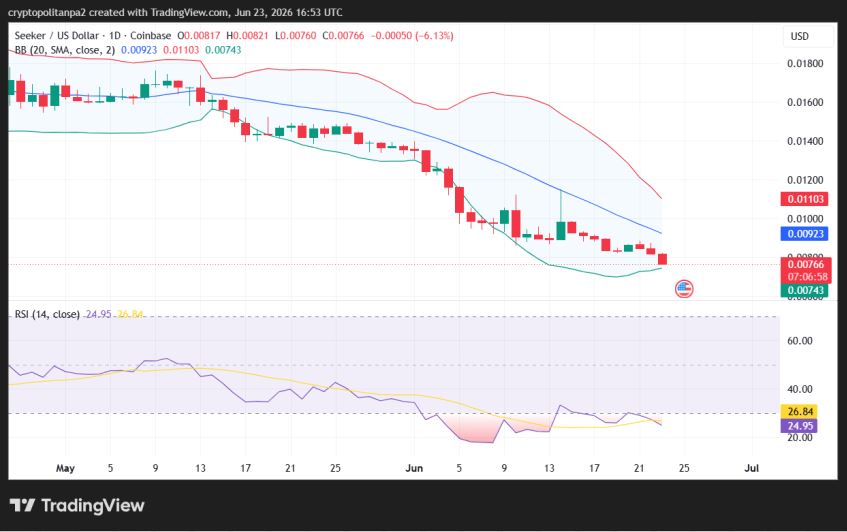Click the Bollinger basis value 0.00923 in legend

139,50
